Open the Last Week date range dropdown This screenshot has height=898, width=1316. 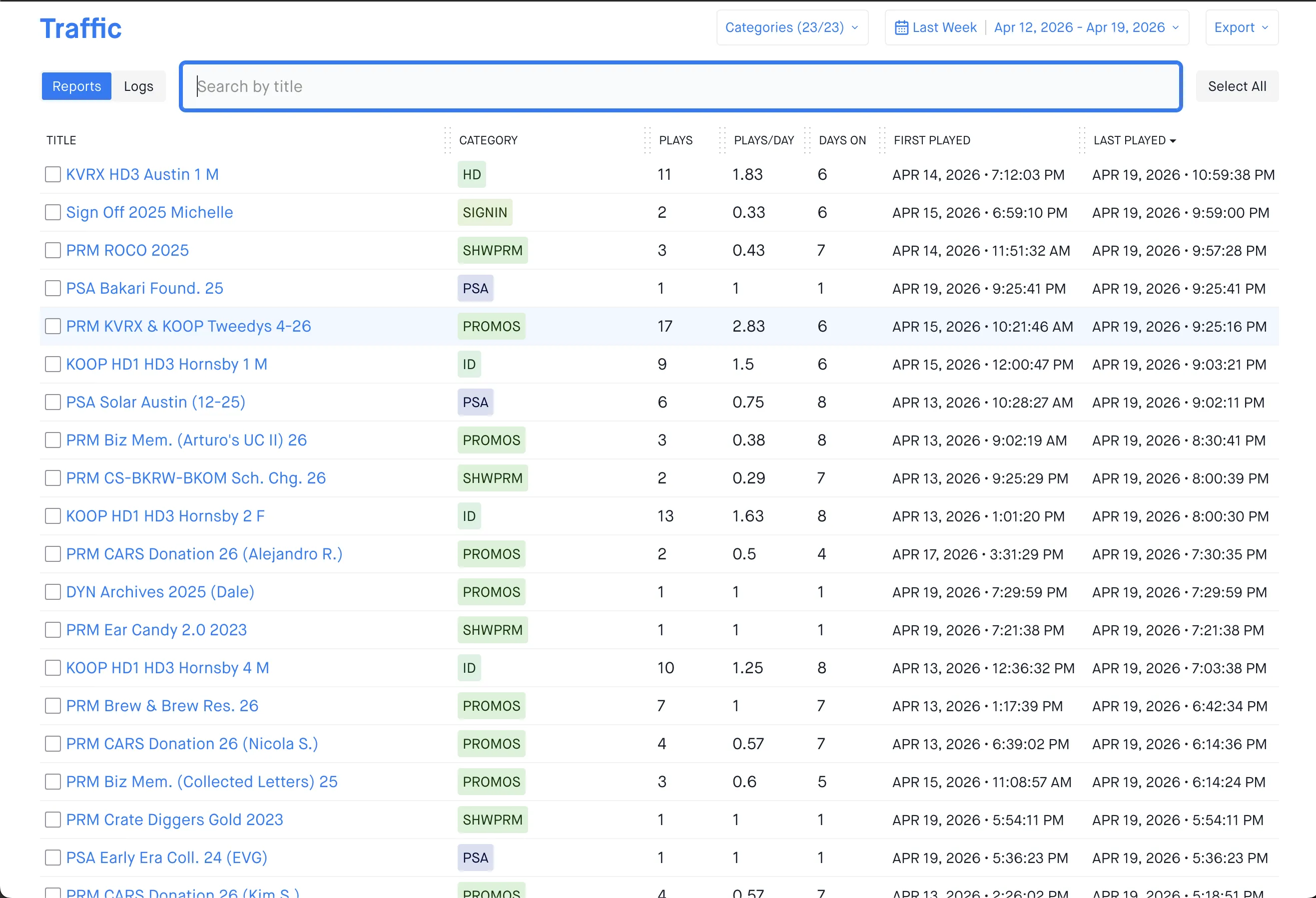[x=1036, y=27]
